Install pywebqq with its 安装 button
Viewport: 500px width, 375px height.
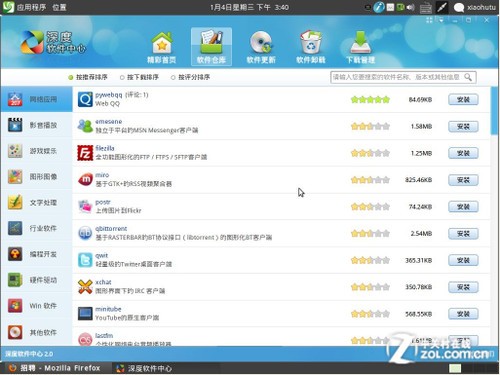[463, 100]
